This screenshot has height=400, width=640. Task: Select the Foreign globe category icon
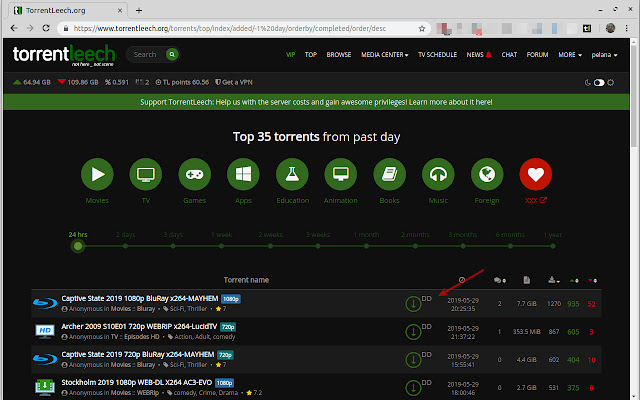tap(487, 174)
